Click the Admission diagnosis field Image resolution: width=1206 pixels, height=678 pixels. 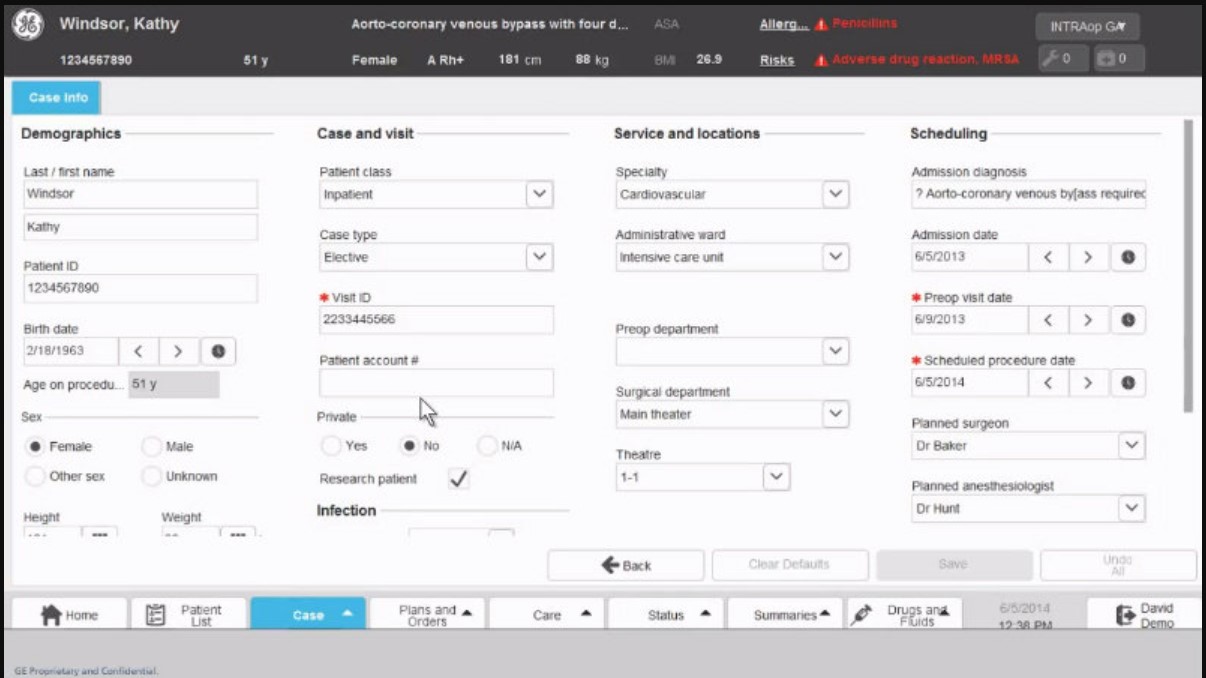coord(1029,194)
